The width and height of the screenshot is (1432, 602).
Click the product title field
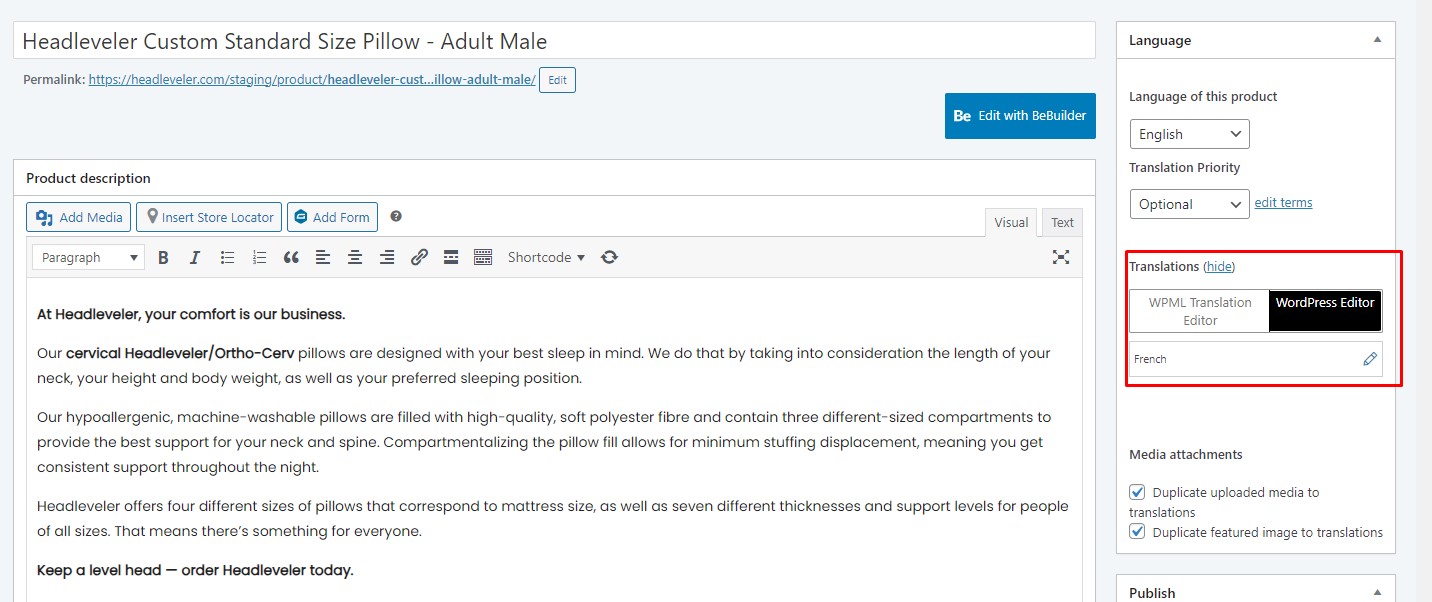(x=555, y=41)
